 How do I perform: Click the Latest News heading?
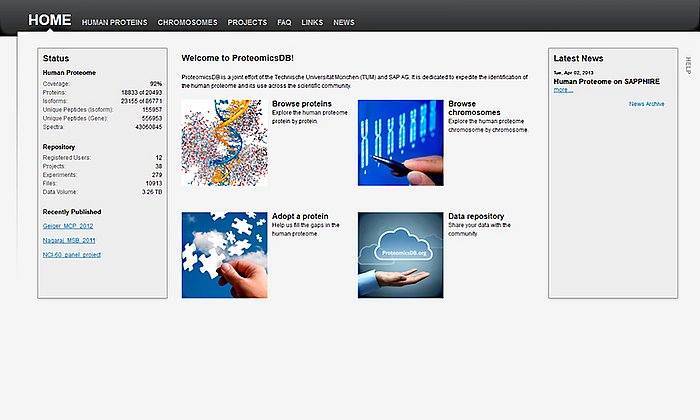coord(578,58)
